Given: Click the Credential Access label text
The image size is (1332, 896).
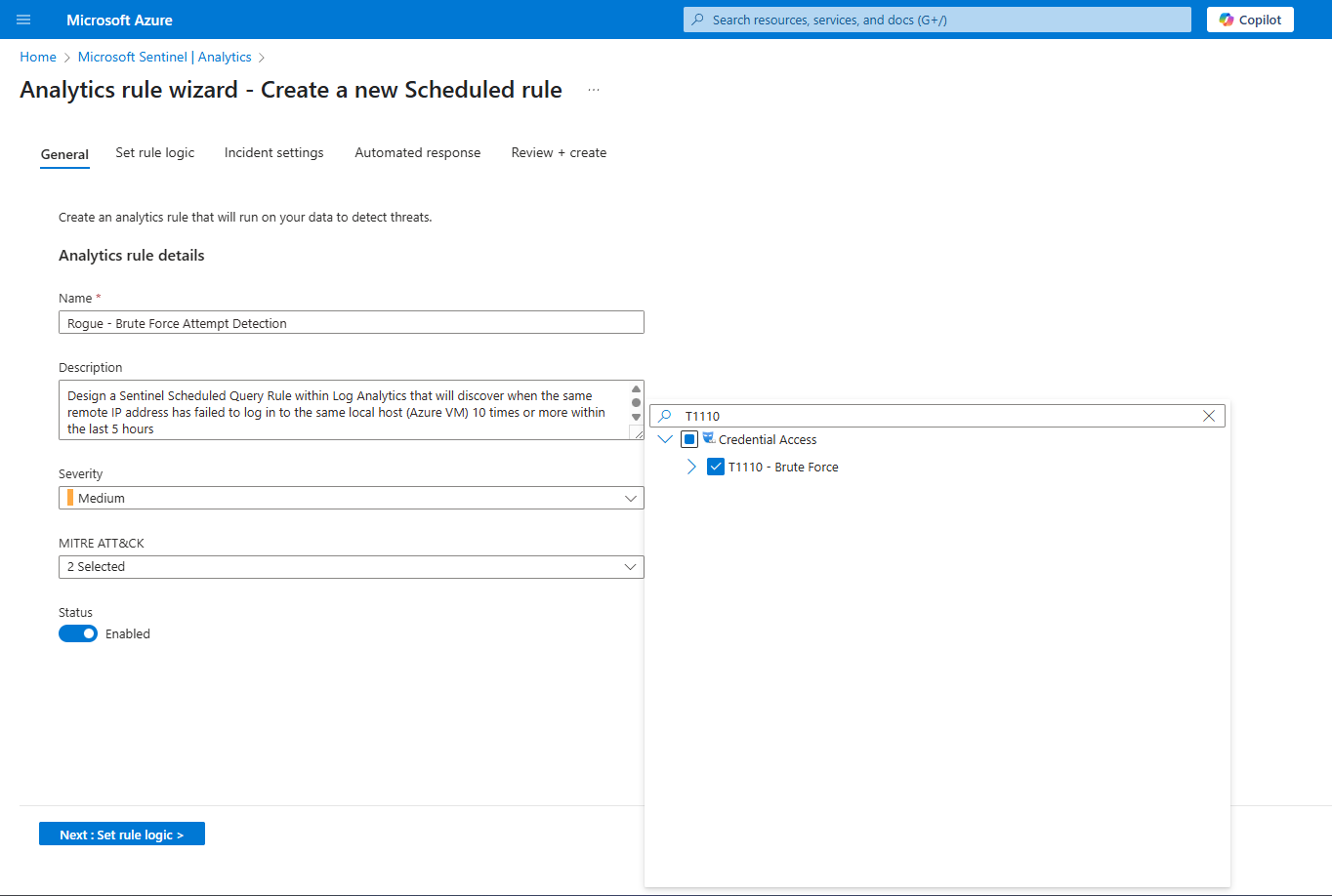Looking at the screenshot, I should click(768, 439).
